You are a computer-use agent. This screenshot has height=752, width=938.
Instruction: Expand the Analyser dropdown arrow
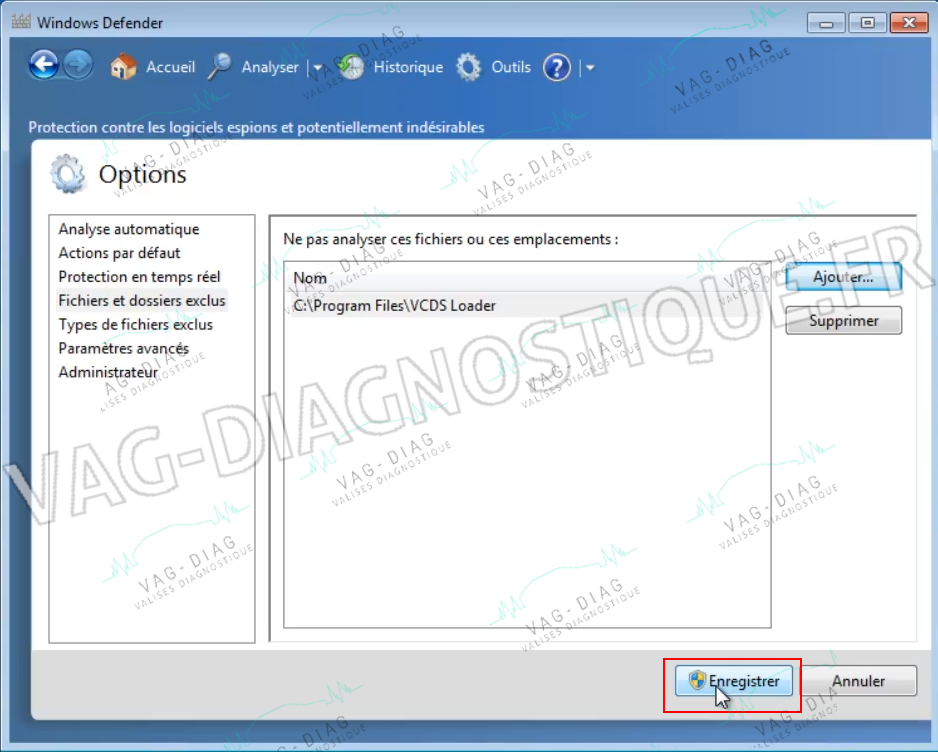click(318, 68)
